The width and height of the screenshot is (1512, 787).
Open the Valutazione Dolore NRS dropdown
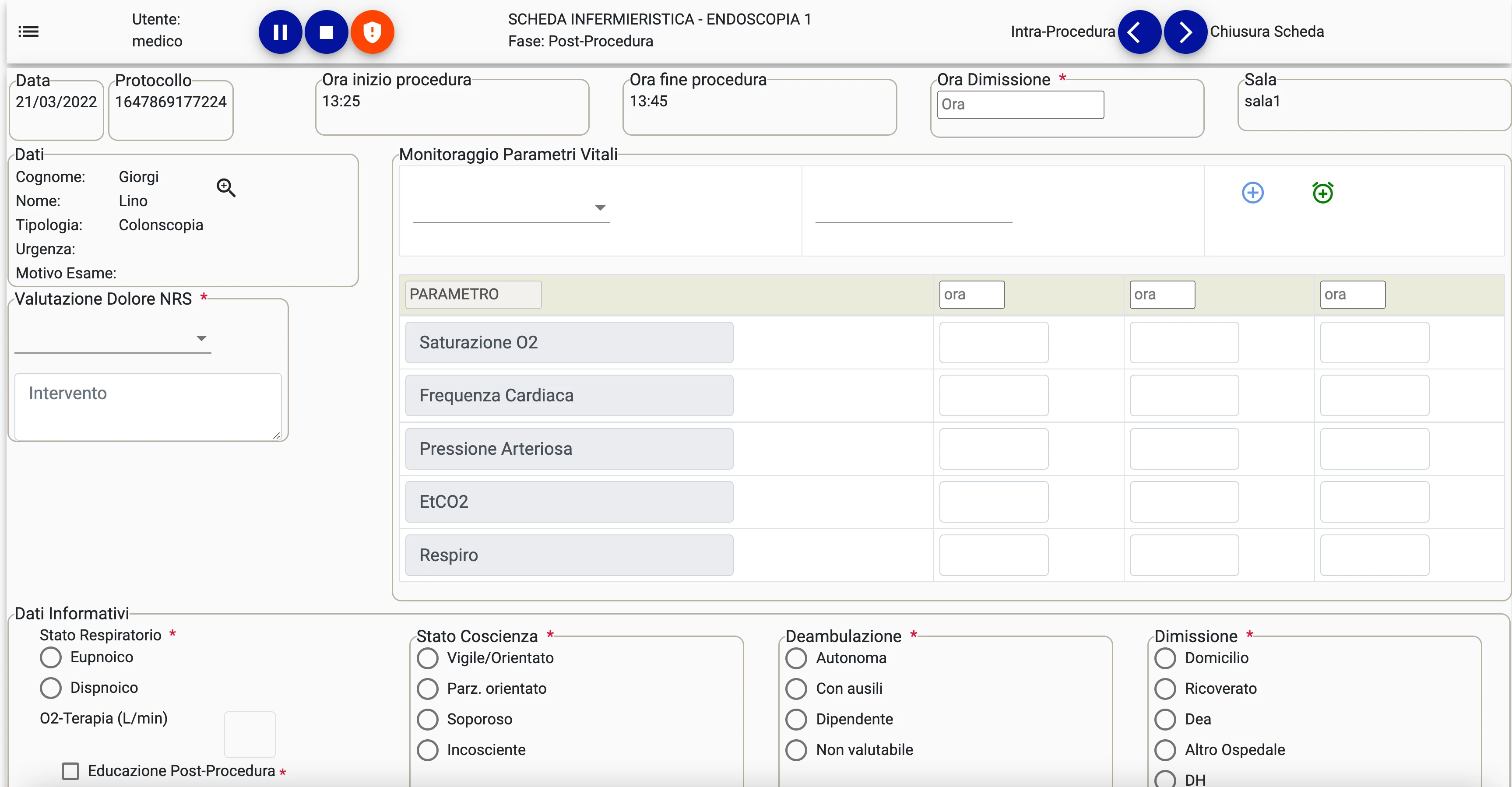click(x=113, y=339)
